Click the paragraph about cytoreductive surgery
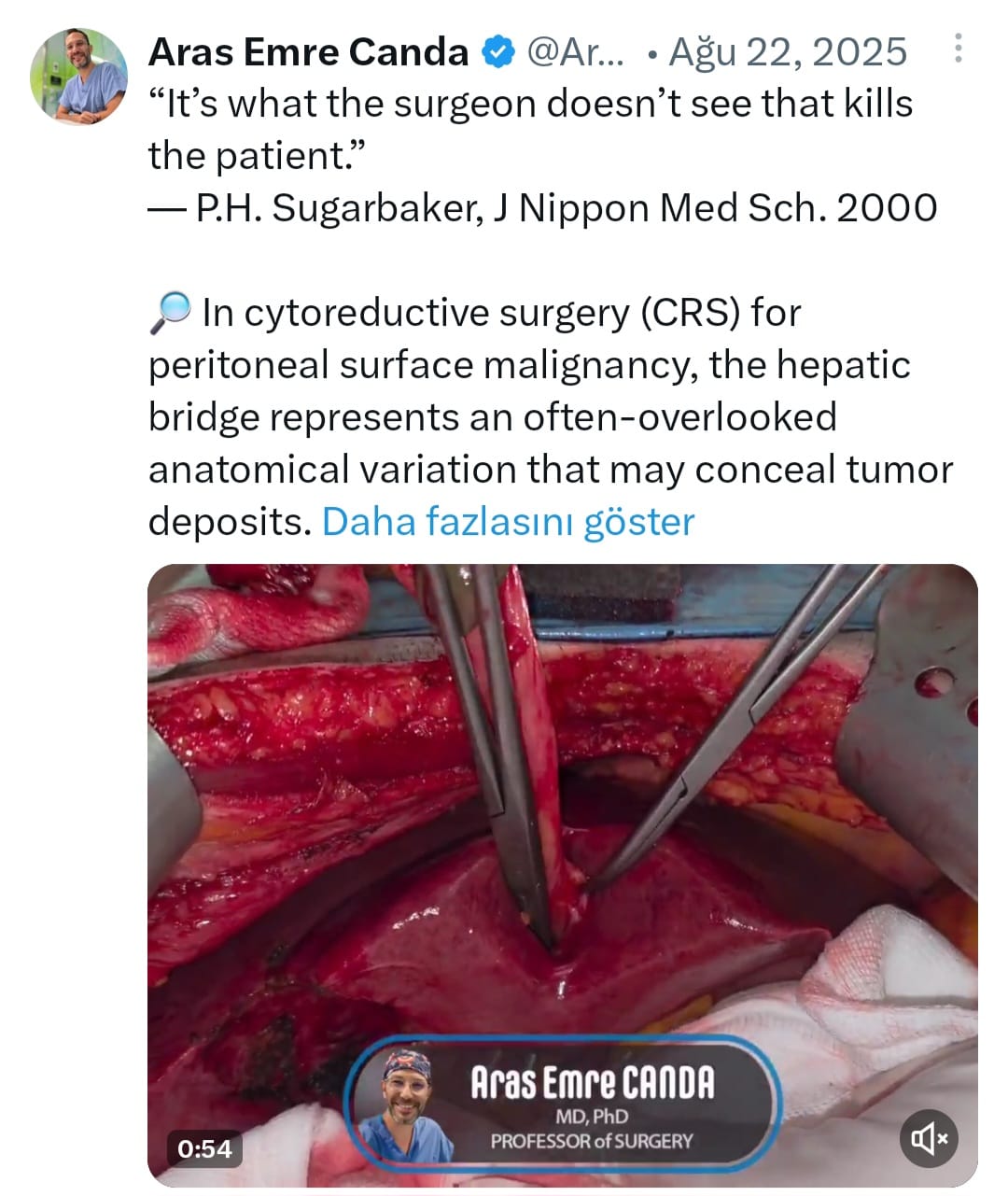 pos(550,416)
